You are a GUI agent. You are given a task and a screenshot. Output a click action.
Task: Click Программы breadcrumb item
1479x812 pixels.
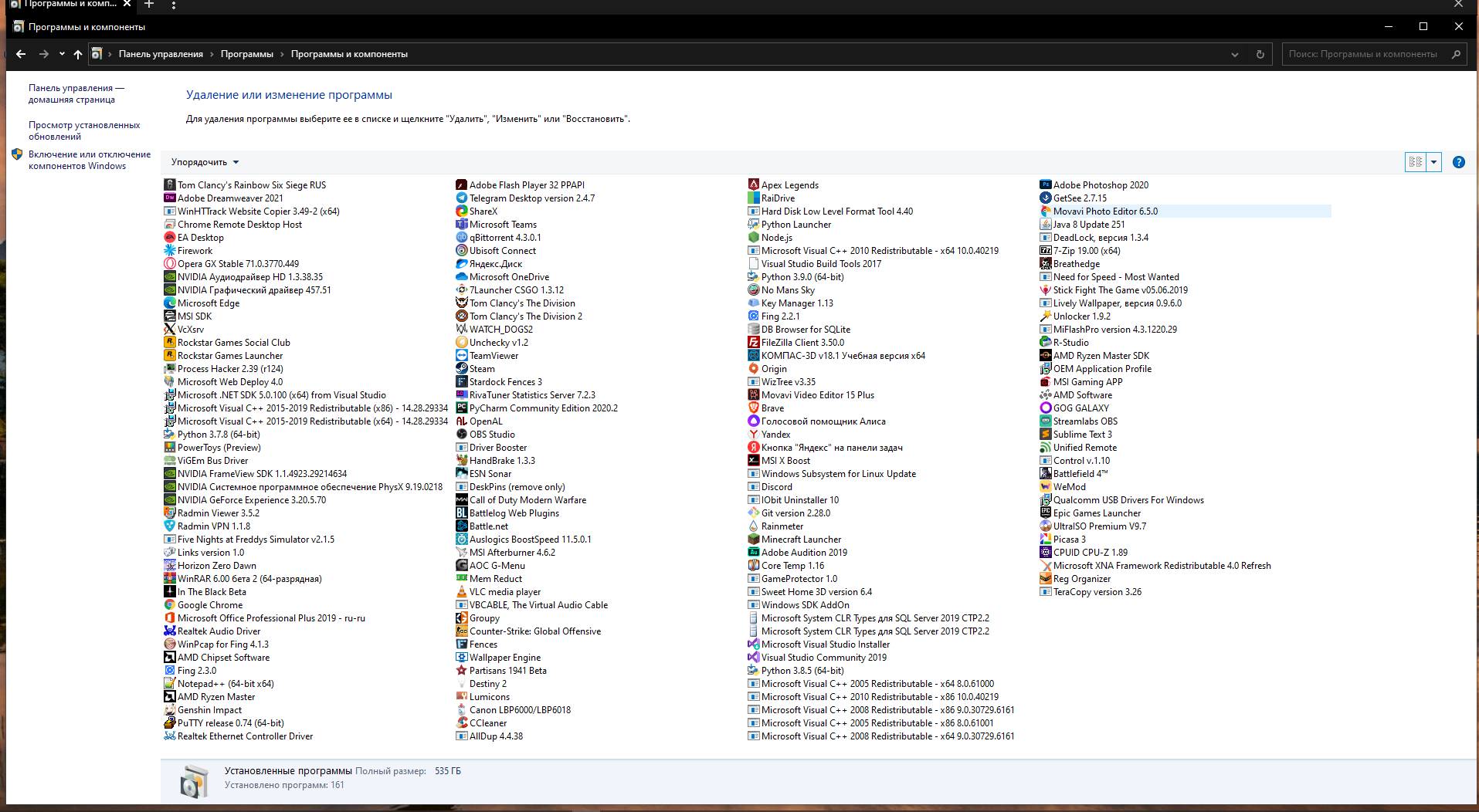247,54
